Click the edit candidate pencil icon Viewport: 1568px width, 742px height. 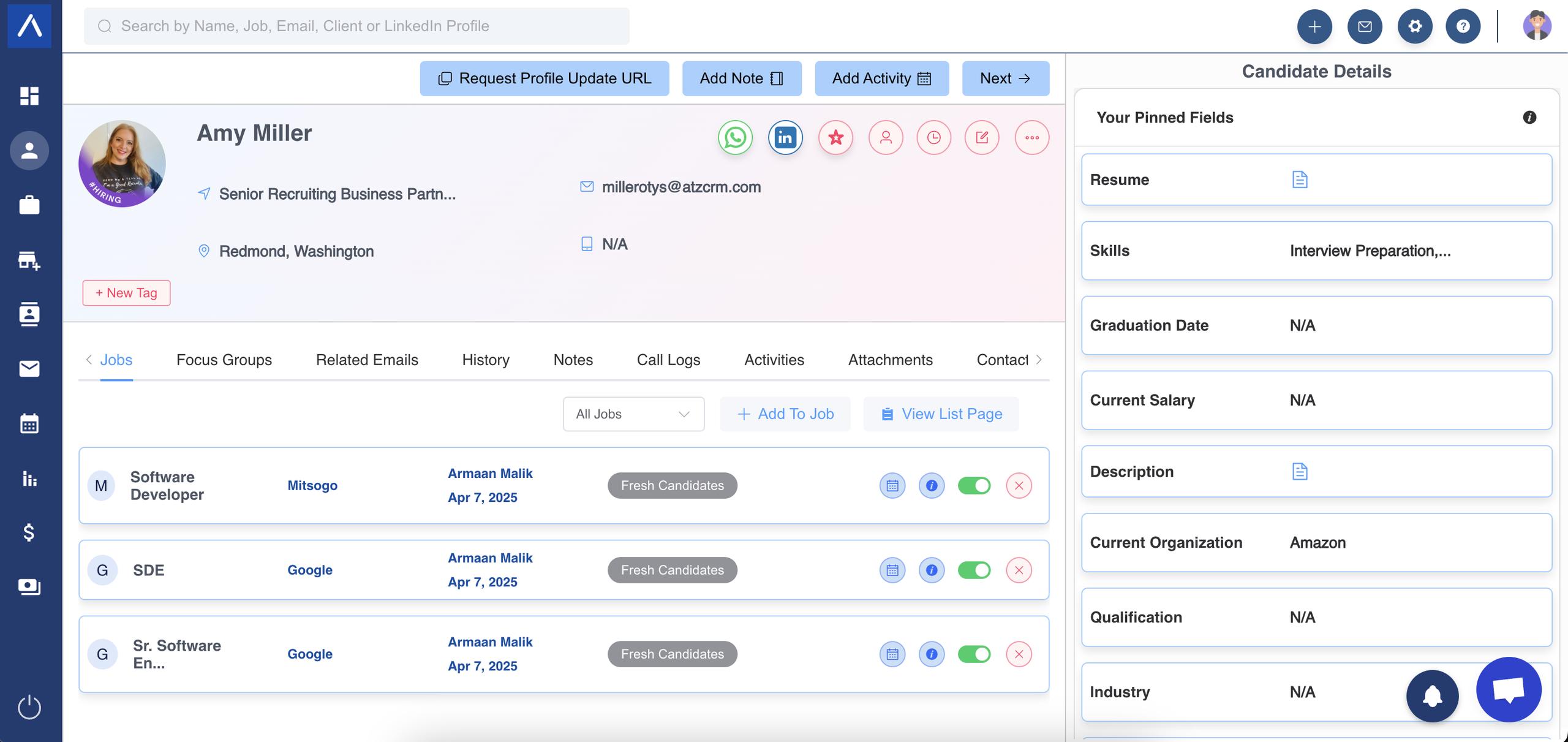(x=982, y=138)
